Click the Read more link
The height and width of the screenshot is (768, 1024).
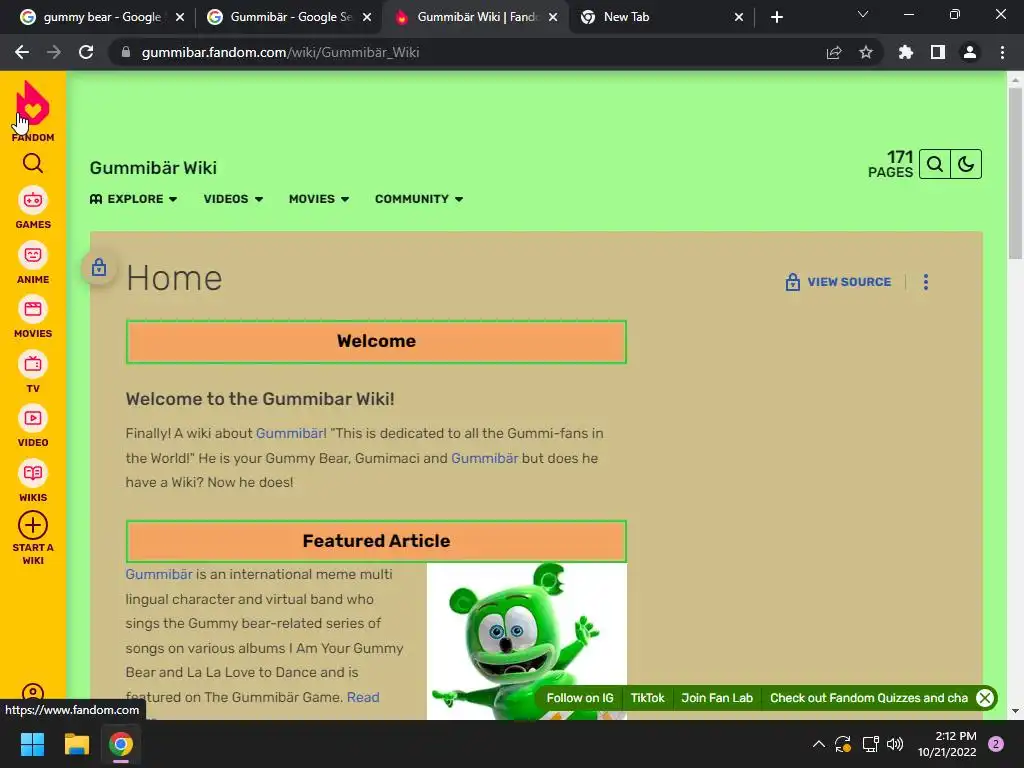click(x=363, y=697)
